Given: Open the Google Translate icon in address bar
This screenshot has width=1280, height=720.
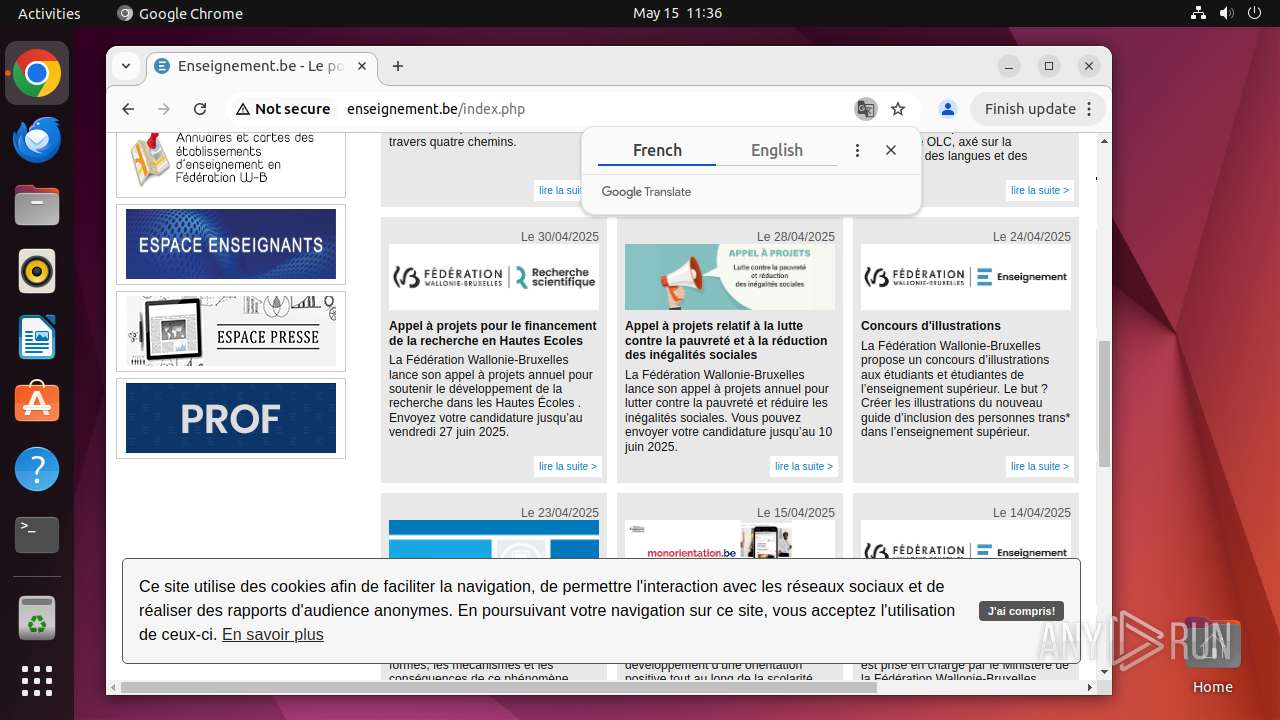Looking at the screenshot, I should [865, 109].
